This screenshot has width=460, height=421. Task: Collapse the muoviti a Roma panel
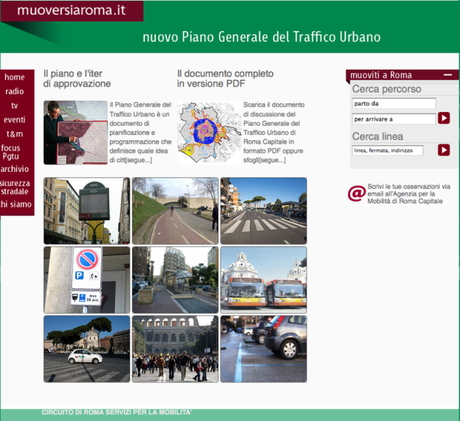pyautogui.click(x=448, y=75)
